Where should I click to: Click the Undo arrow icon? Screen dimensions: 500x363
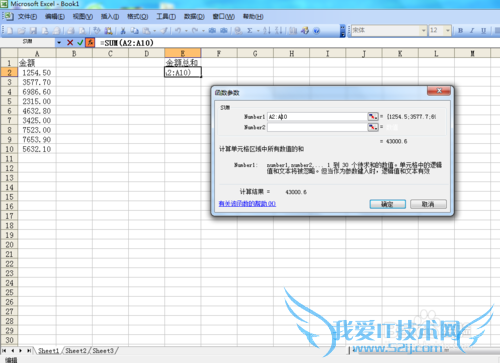[178, 31]
